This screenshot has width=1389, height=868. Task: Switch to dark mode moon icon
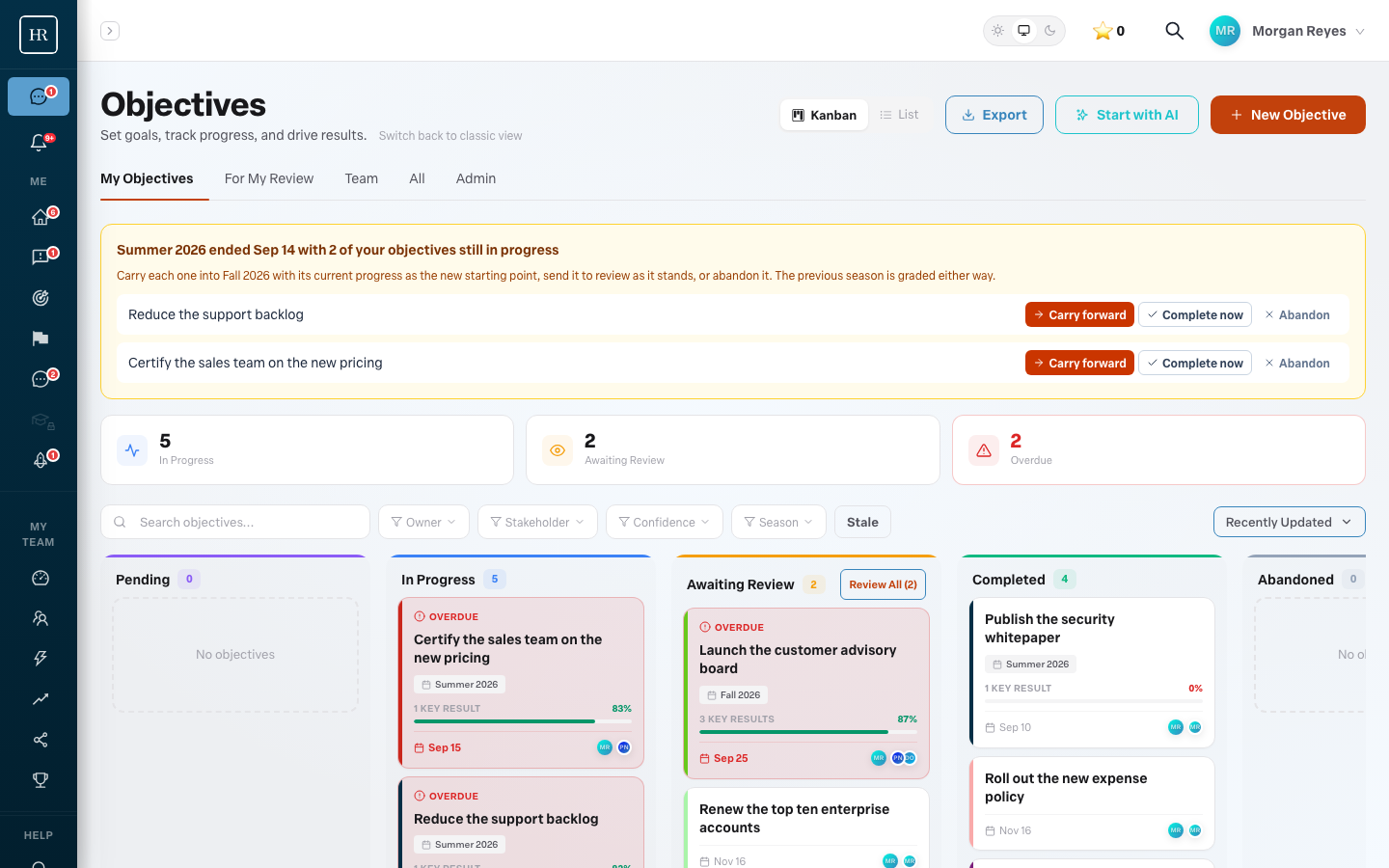[x=1050, y=31]
